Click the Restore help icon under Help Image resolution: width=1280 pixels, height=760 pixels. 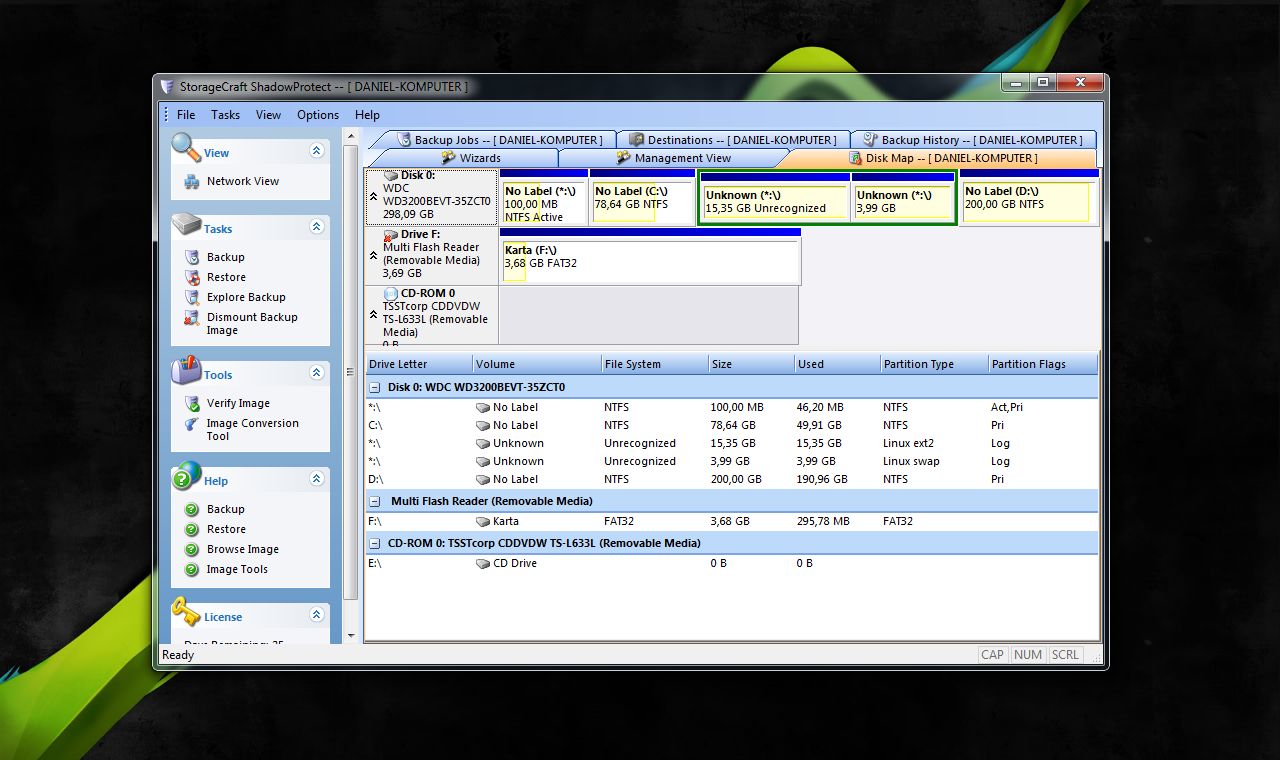pos(191,529)
